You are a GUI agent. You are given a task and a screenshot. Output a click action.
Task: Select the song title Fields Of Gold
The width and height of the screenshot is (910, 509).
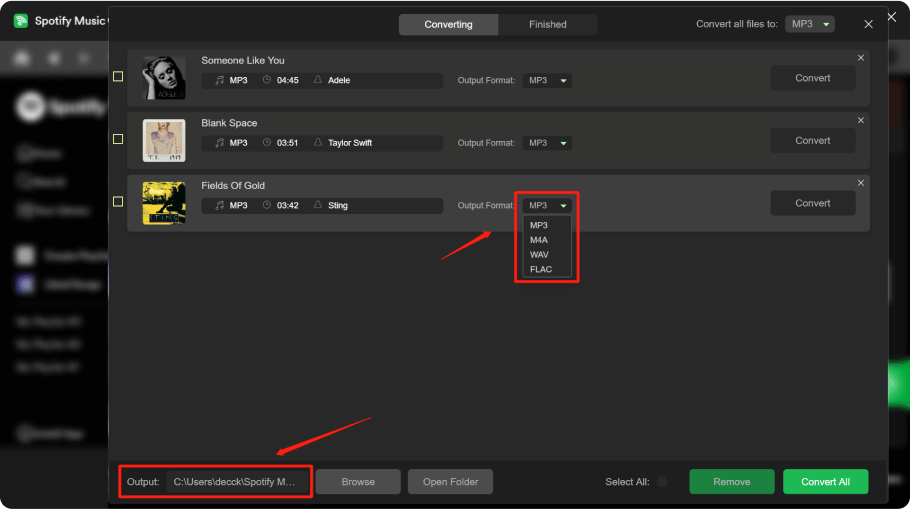coord(233,186)
